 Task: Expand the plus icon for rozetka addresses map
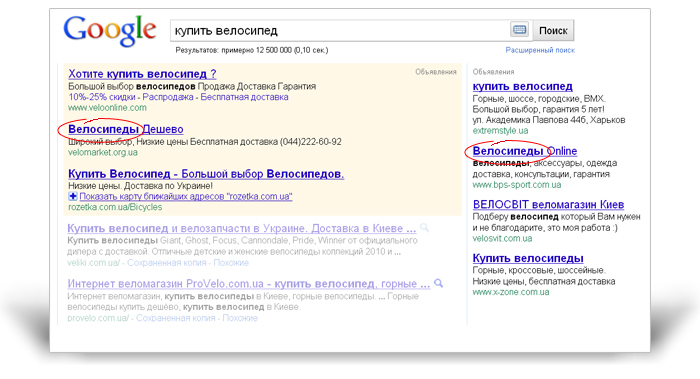click(73, 196)
